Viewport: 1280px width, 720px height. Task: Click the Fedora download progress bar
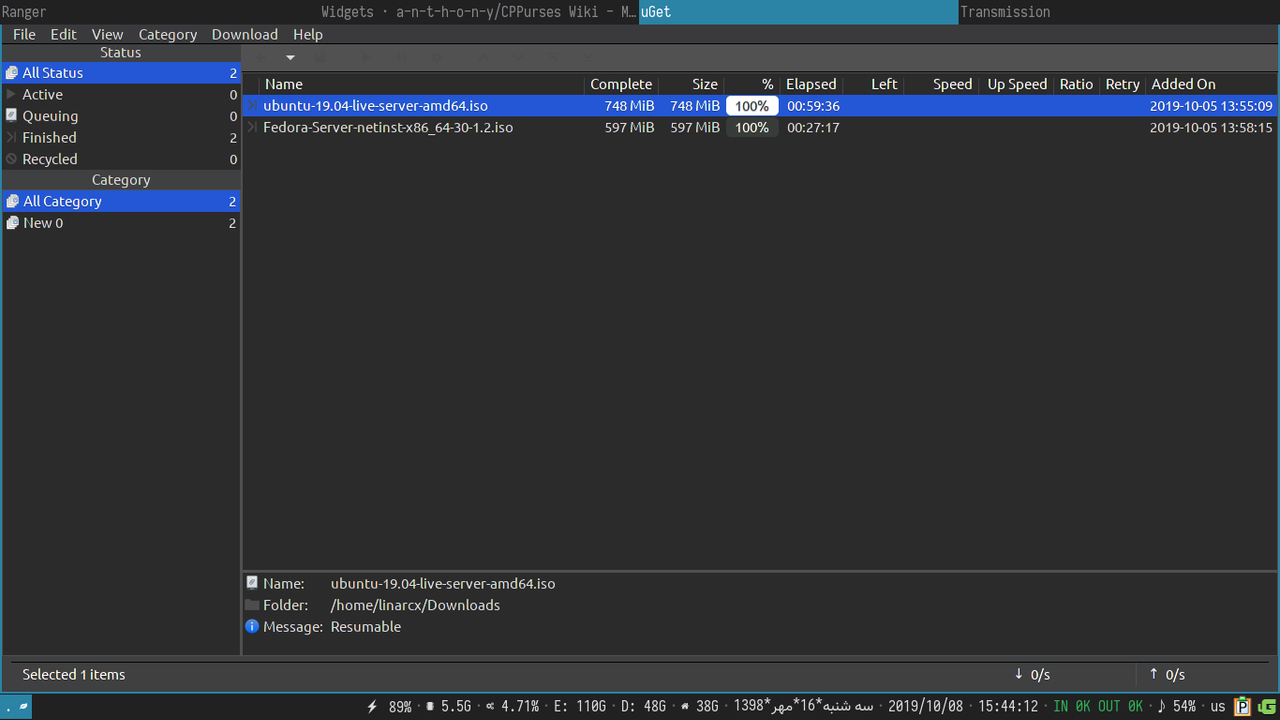(x=752, y=127)
